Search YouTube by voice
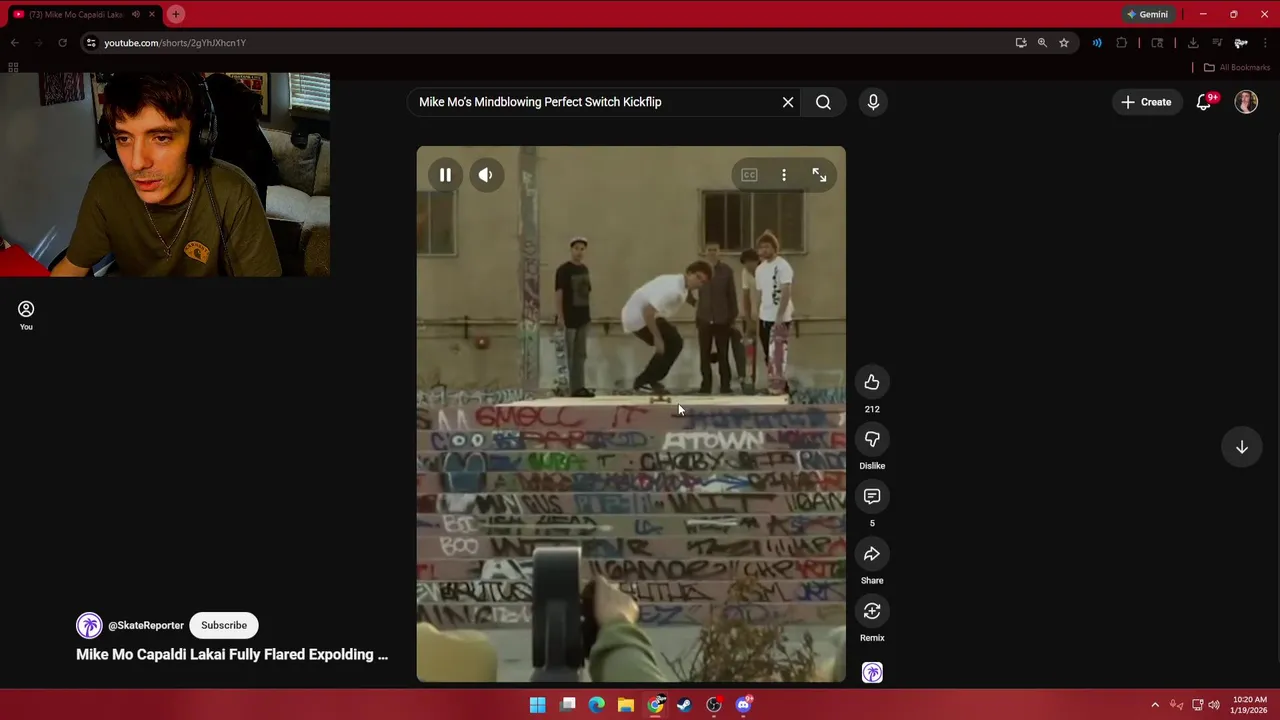Image resolution: width=1280 pixels, height=720 pixels. (873, 102)
